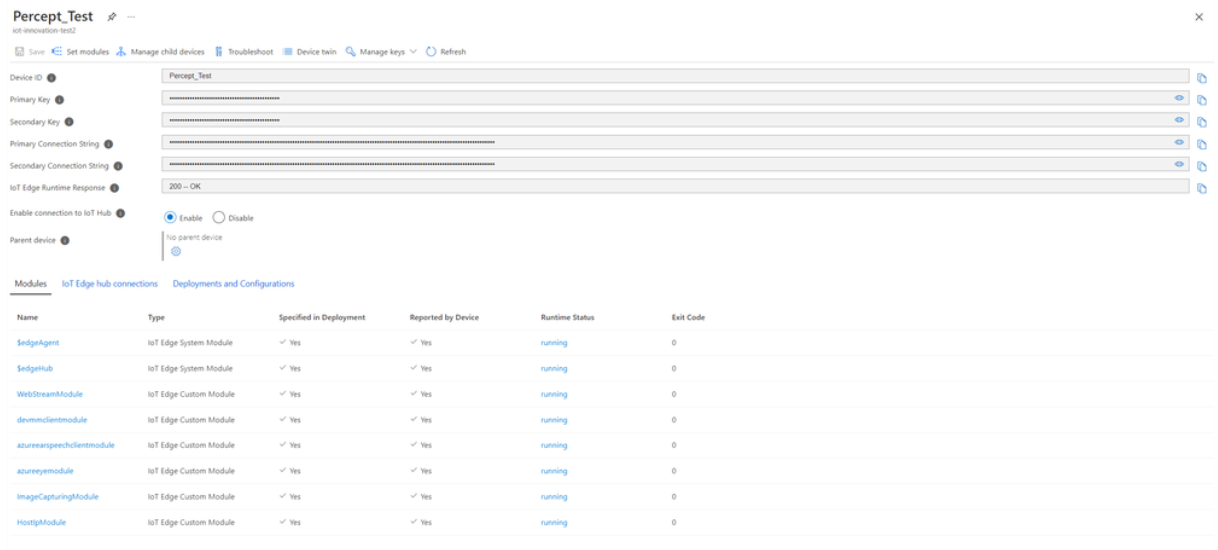Screen dimensions: 1218x550
Task: Refresh the device details page
Action: [x=431, y=52]
